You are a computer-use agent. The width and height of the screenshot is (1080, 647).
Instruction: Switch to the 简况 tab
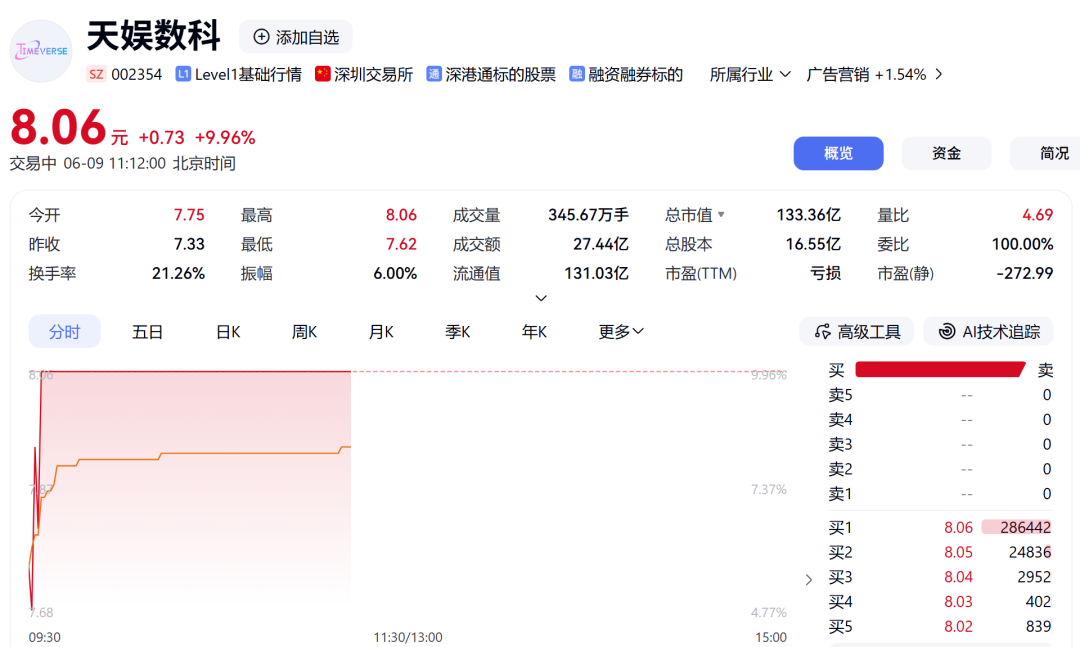coord(1047,153)
